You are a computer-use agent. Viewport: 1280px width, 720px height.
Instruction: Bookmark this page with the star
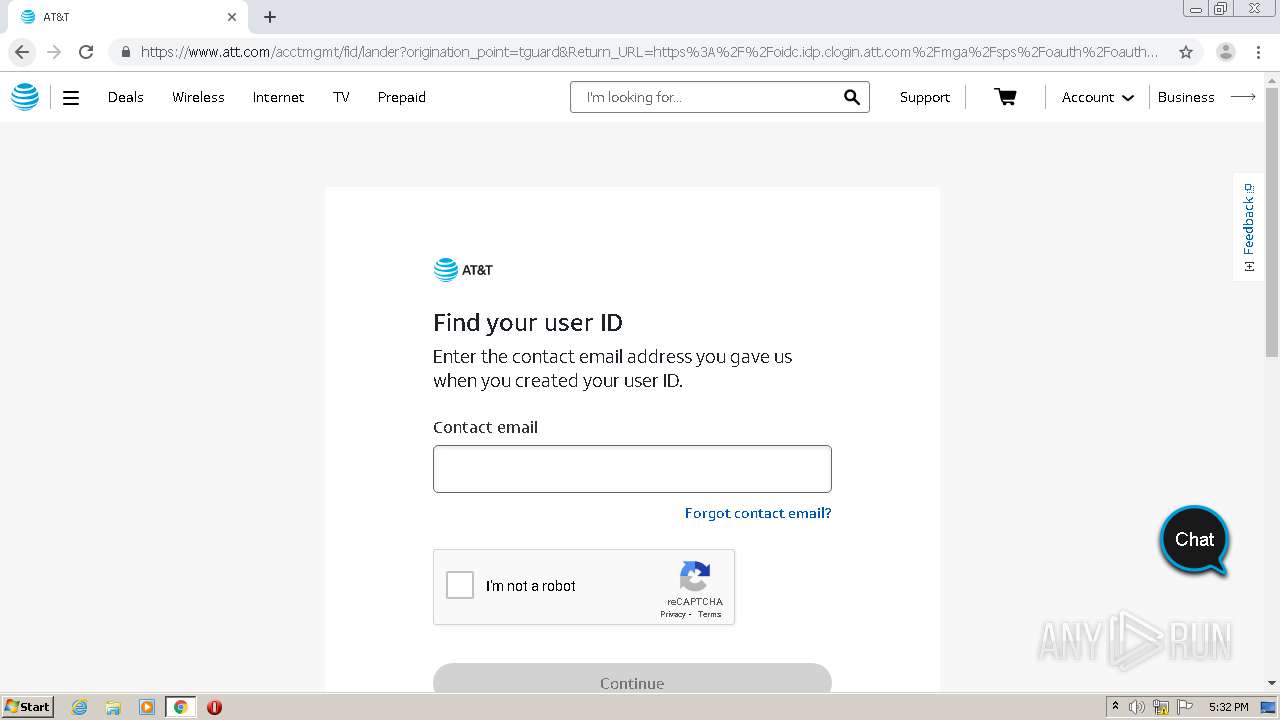[x=1186, y=52]
